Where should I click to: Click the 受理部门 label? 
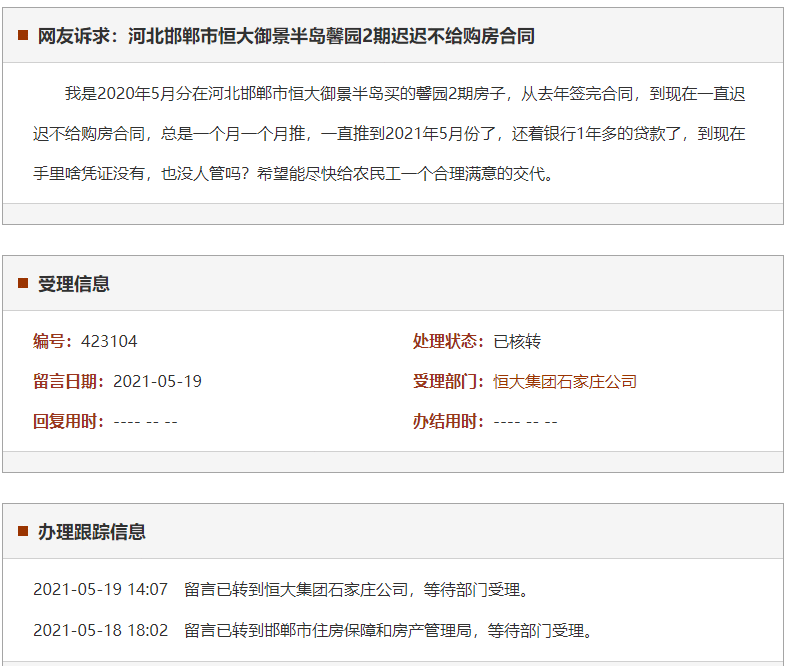(x=448, y=381)
